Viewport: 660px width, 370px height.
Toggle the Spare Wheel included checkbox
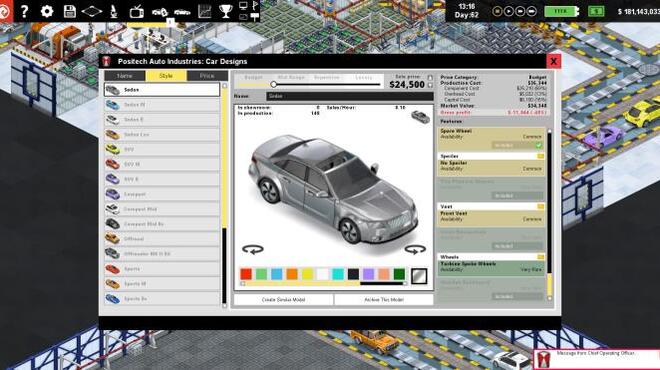click(x=538, y=146)
